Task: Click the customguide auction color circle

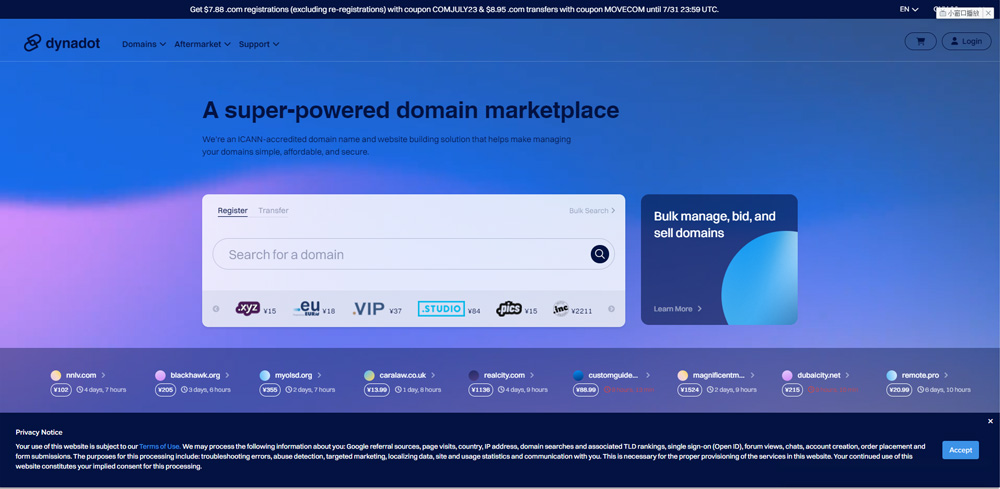Action: (578, 376)
